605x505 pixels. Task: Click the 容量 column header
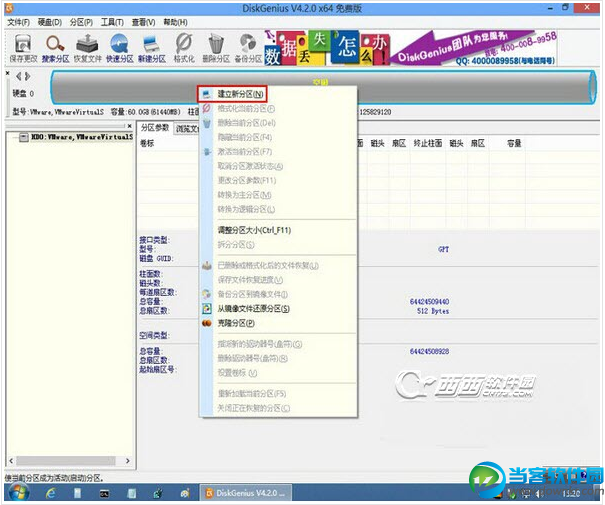514,144
